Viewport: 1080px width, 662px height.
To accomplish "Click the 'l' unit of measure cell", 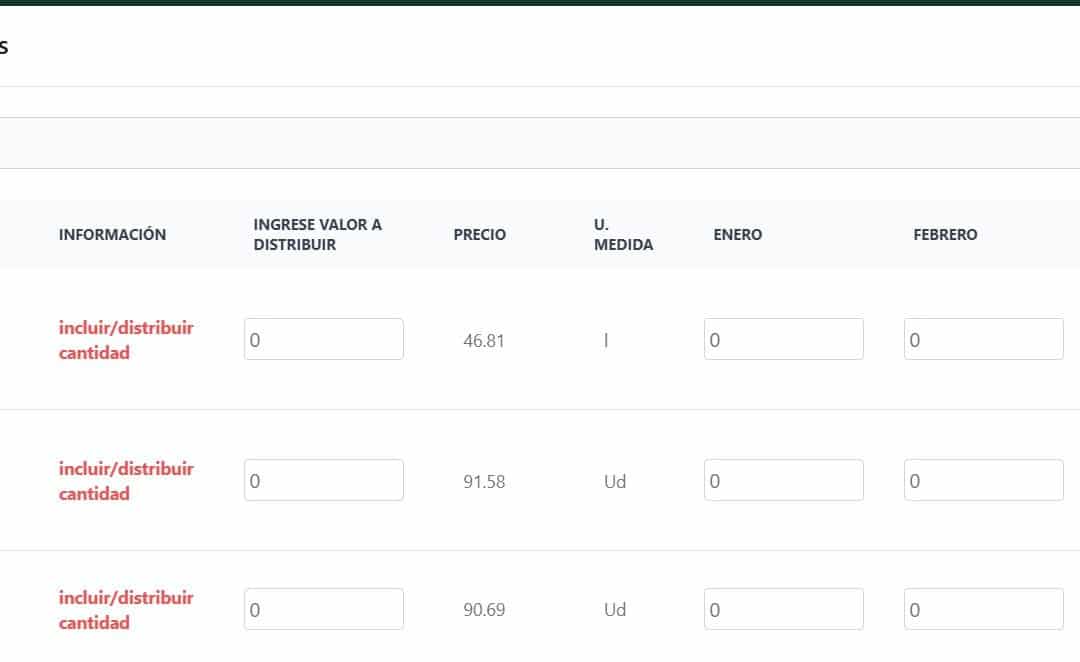I will pyautogui.click(x=606, y=341).
